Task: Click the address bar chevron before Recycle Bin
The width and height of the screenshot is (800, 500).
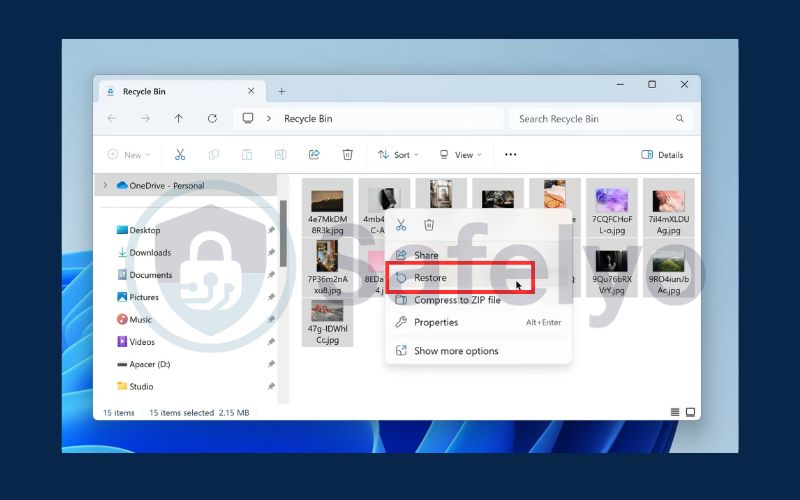Action: point(269,118)
